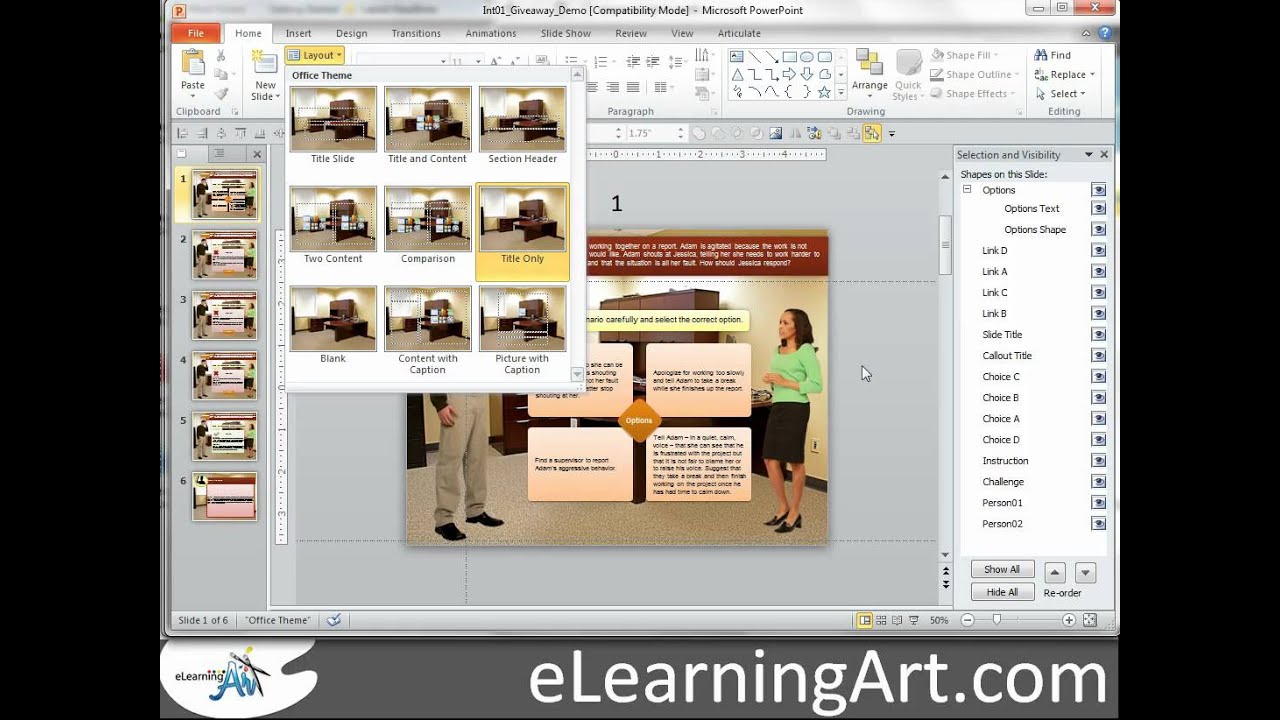Click the highlighted Selection Pane icon in toolbar

pyautogui.click(x=872, y=133)
